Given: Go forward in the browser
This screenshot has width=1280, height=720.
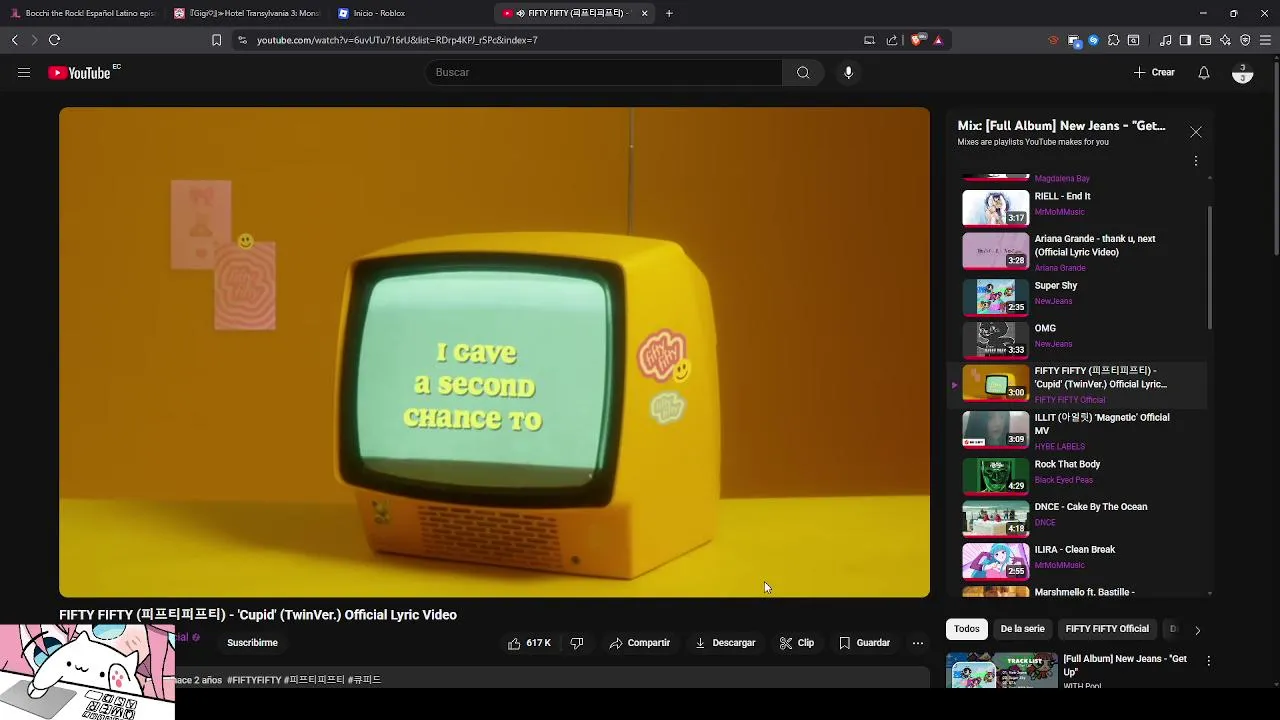Looking at the screenshot, I should 34,40.
